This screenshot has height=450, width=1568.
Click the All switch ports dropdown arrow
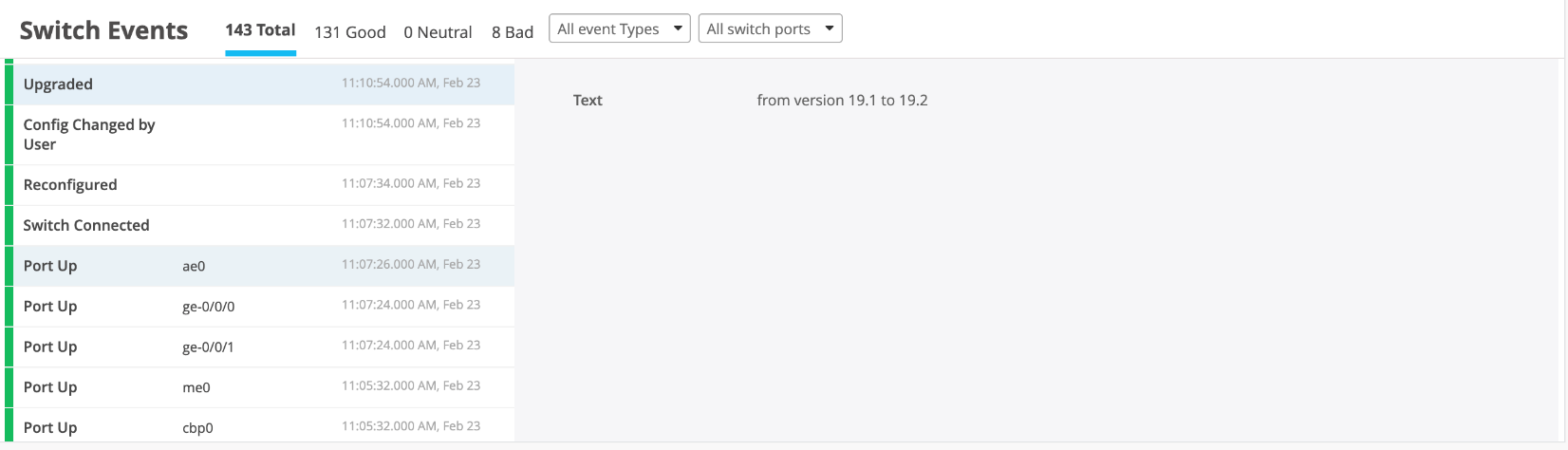click(x=830, y=28)
